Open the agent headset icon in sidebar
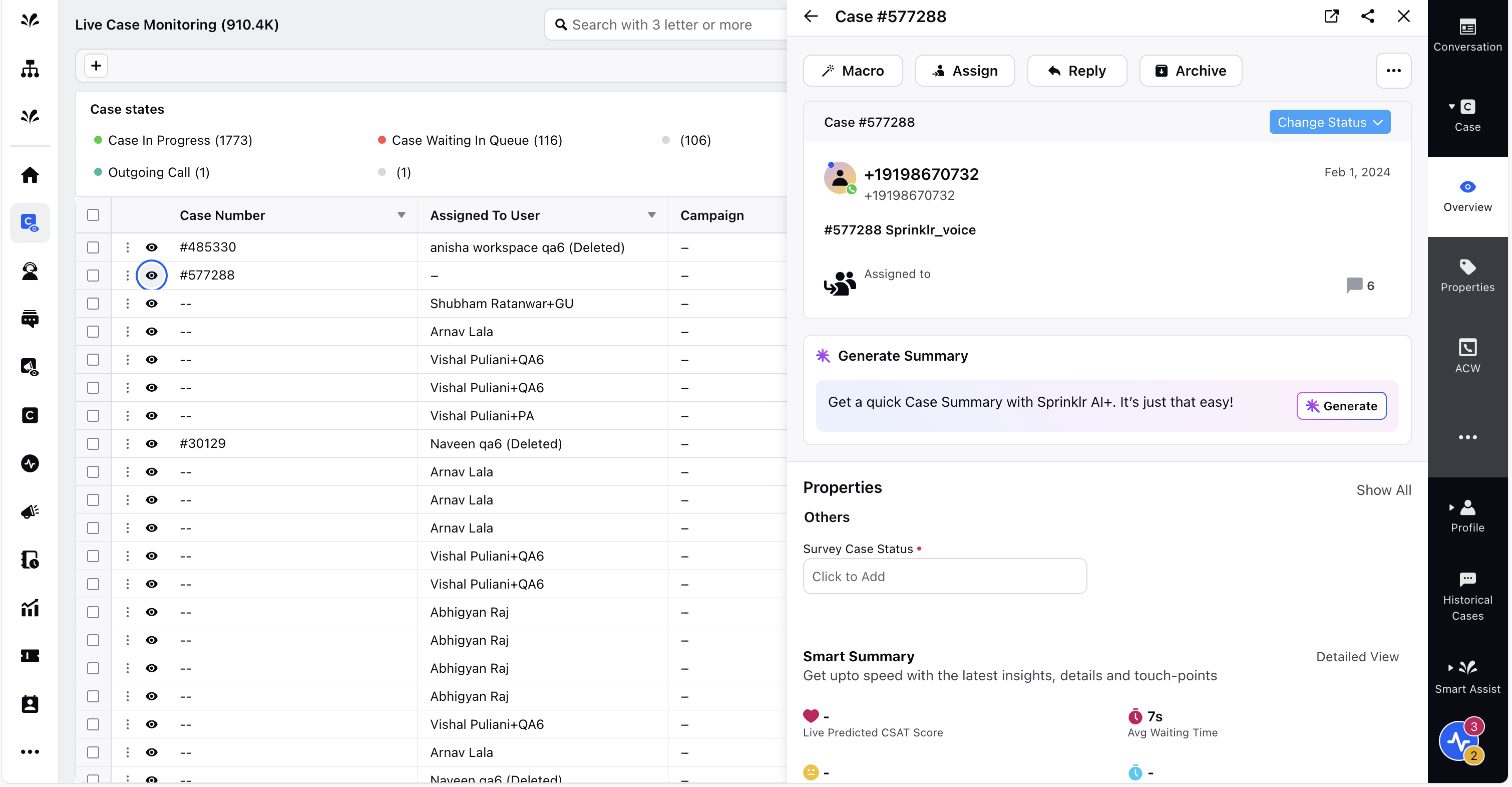Viewport: 1512px width, 787px height. pos(30,271)
